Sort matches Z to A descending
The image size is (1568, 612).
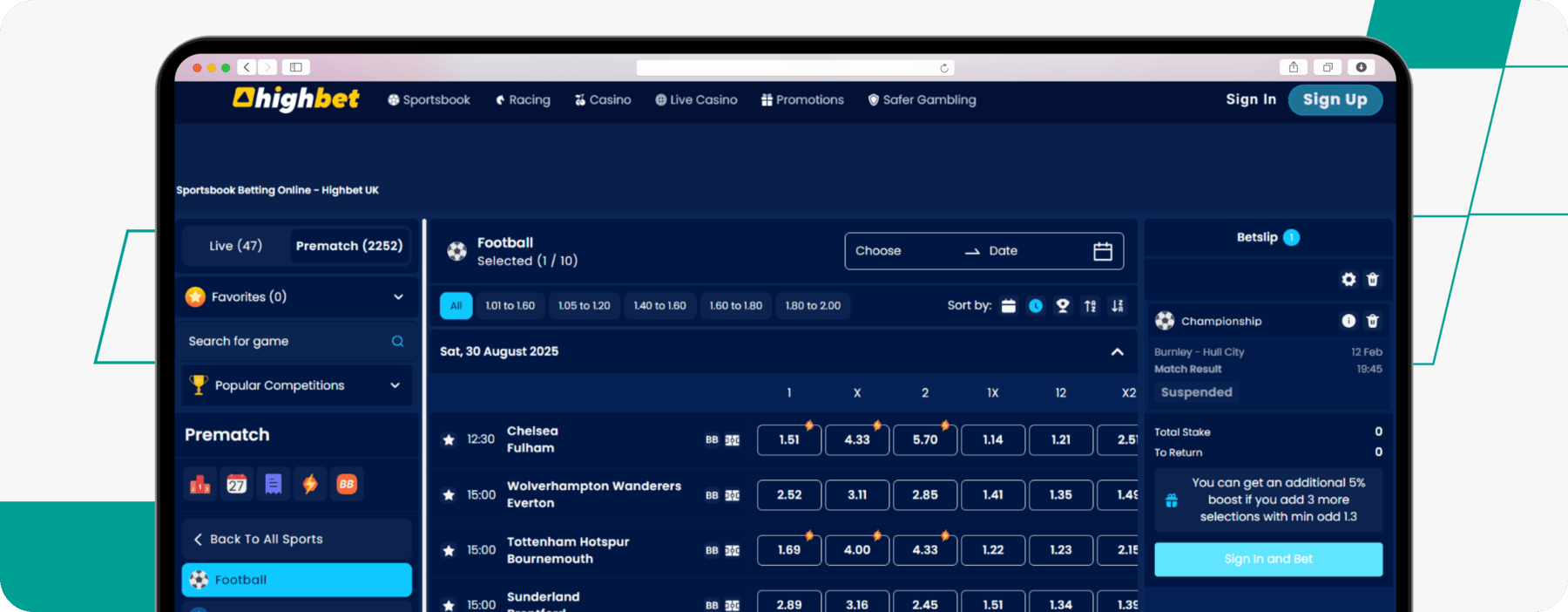click(x=1117, y=306)
